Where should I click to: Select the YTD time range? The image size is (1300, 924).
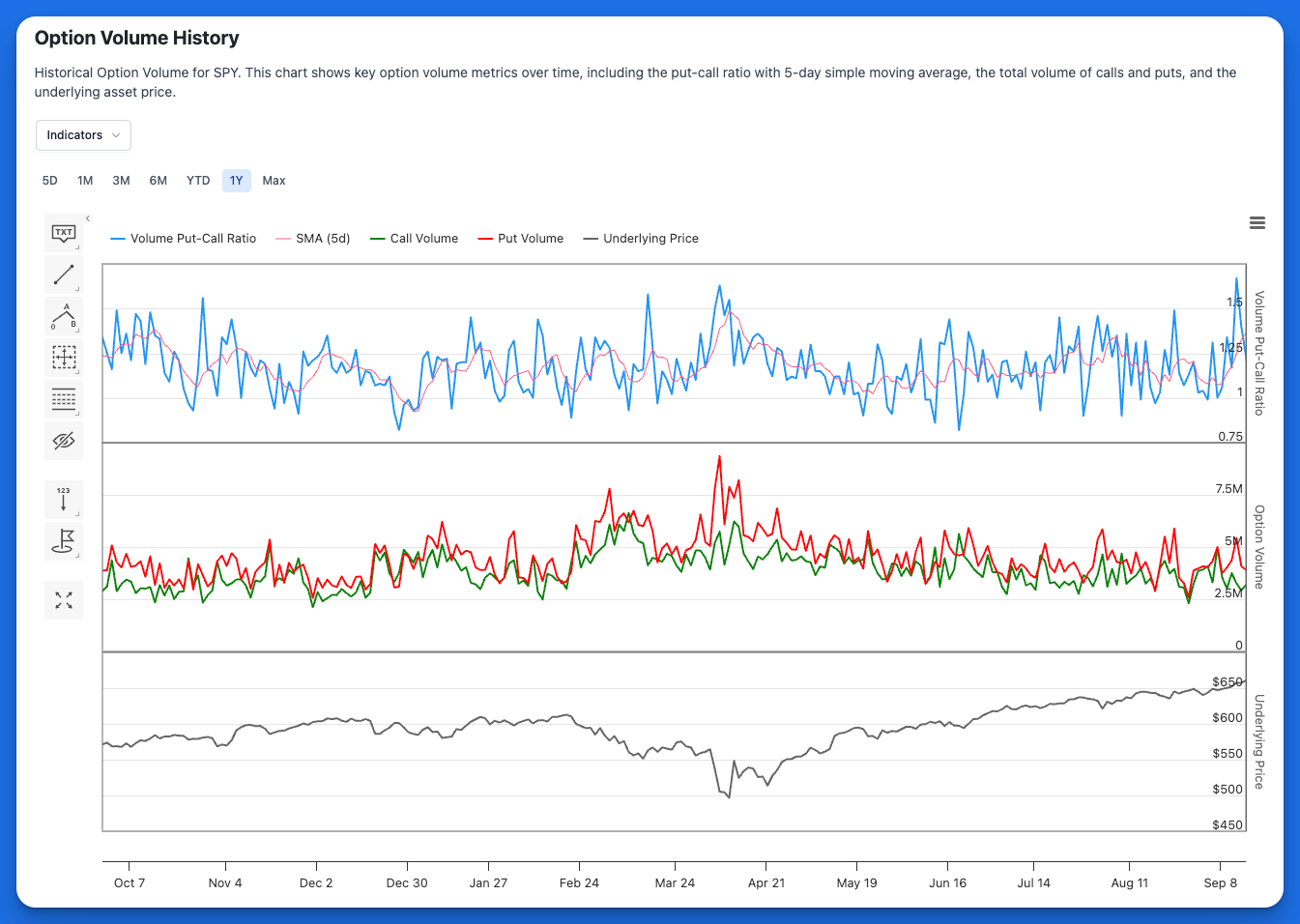[x=198, y=181]
